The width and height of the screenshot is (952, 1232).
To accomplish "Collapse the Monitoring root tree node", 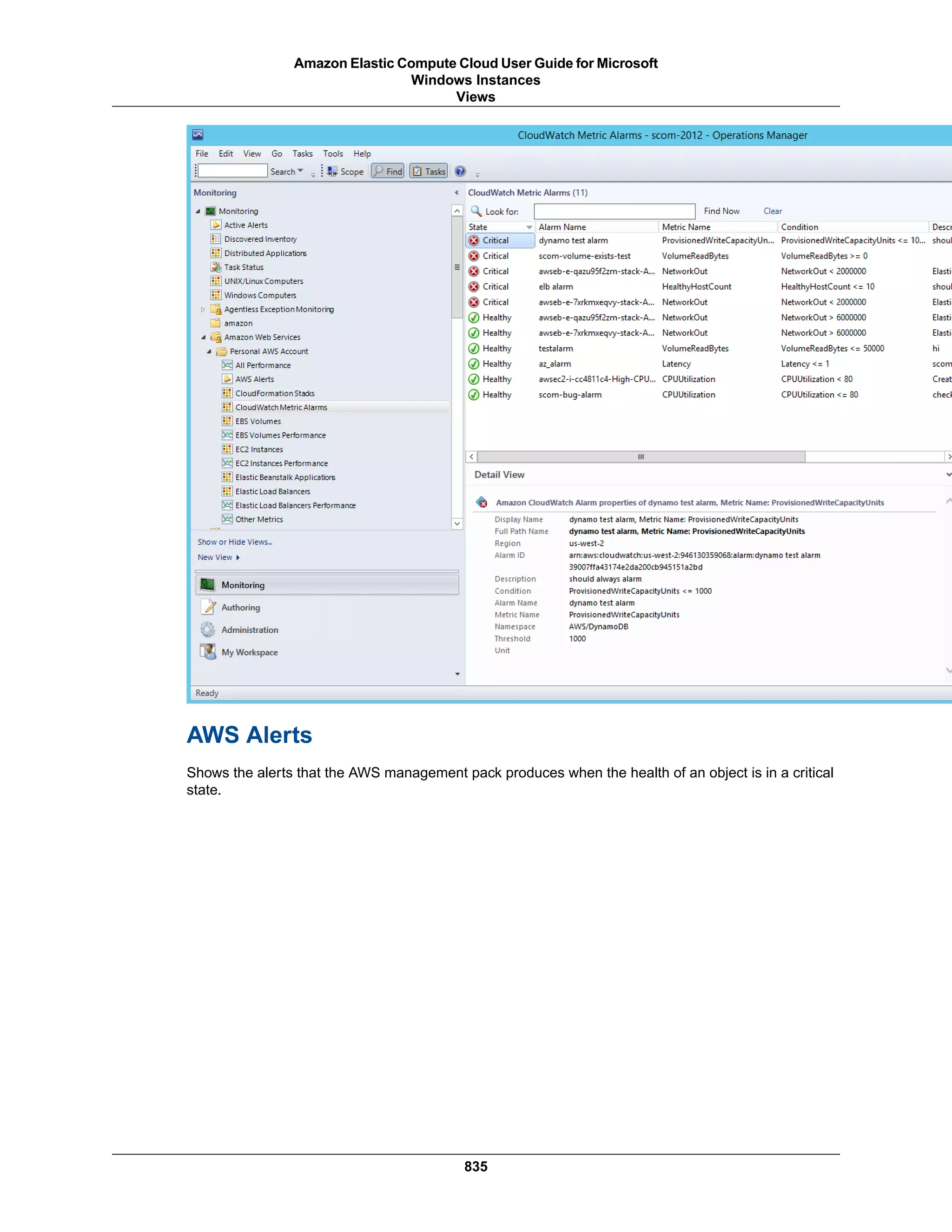I will 198,211.
